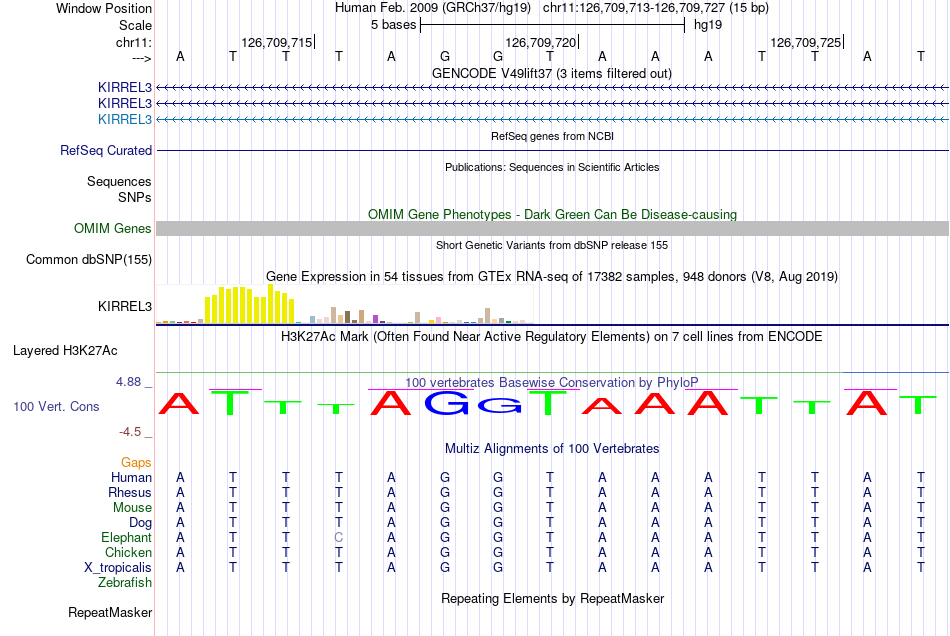950x636 pixels.
Task: Click the OMIM Genes label
Action: coord(113,228)
